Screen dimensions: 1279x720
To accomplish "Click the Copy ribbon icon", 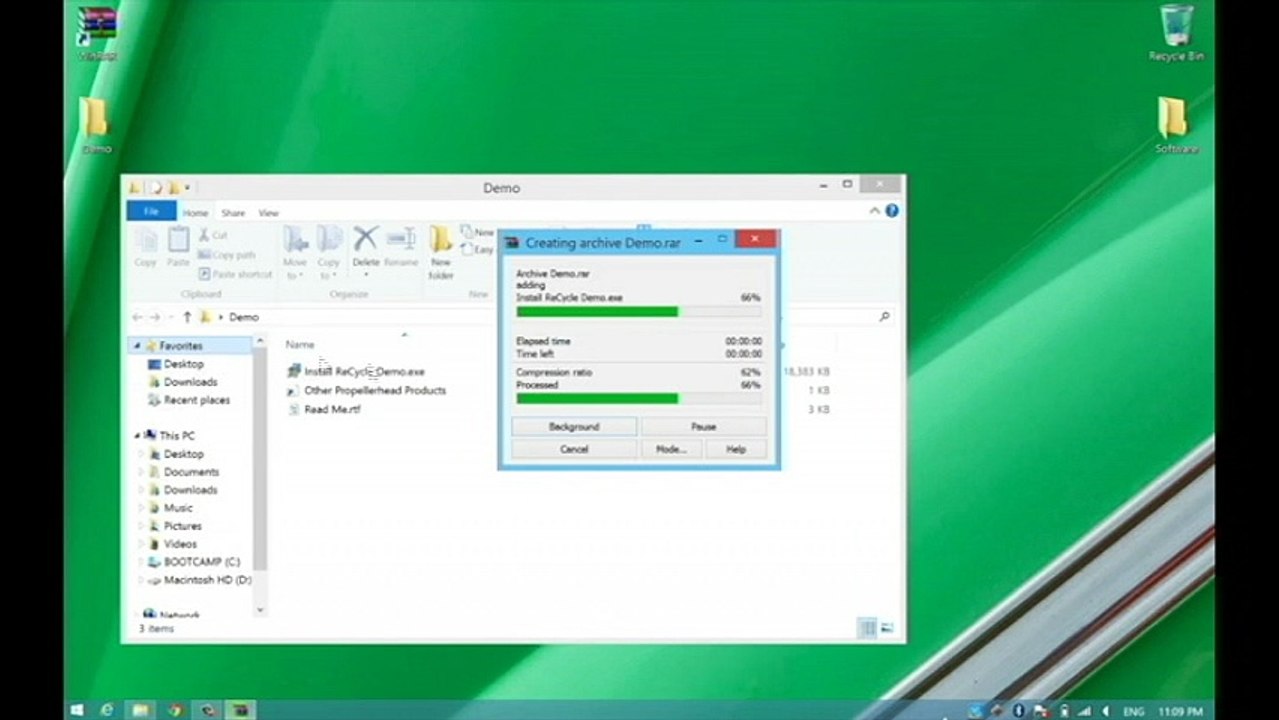I will 146,247.
